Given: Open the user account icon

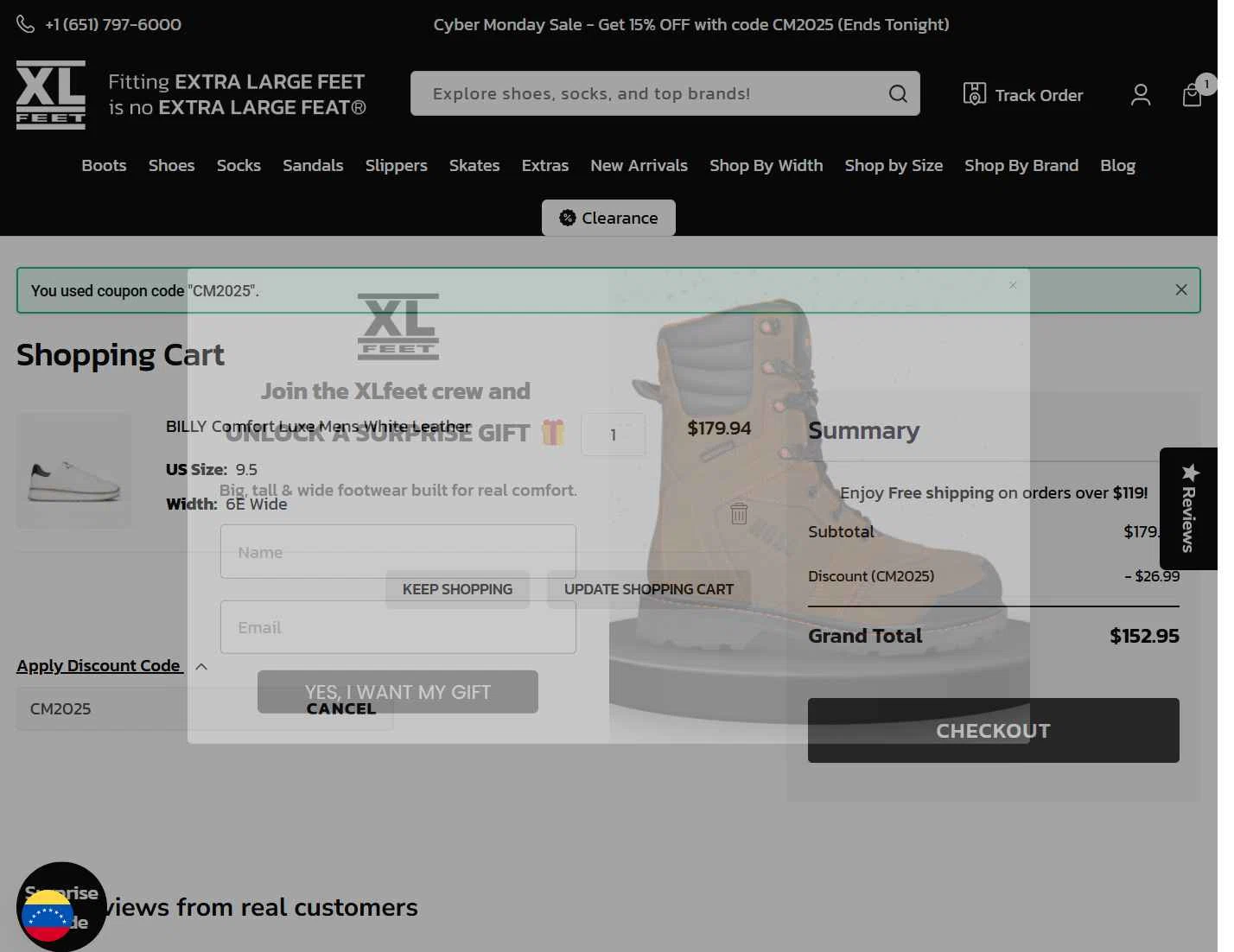Looking at the screenshot, I should tap(1141, 94).
